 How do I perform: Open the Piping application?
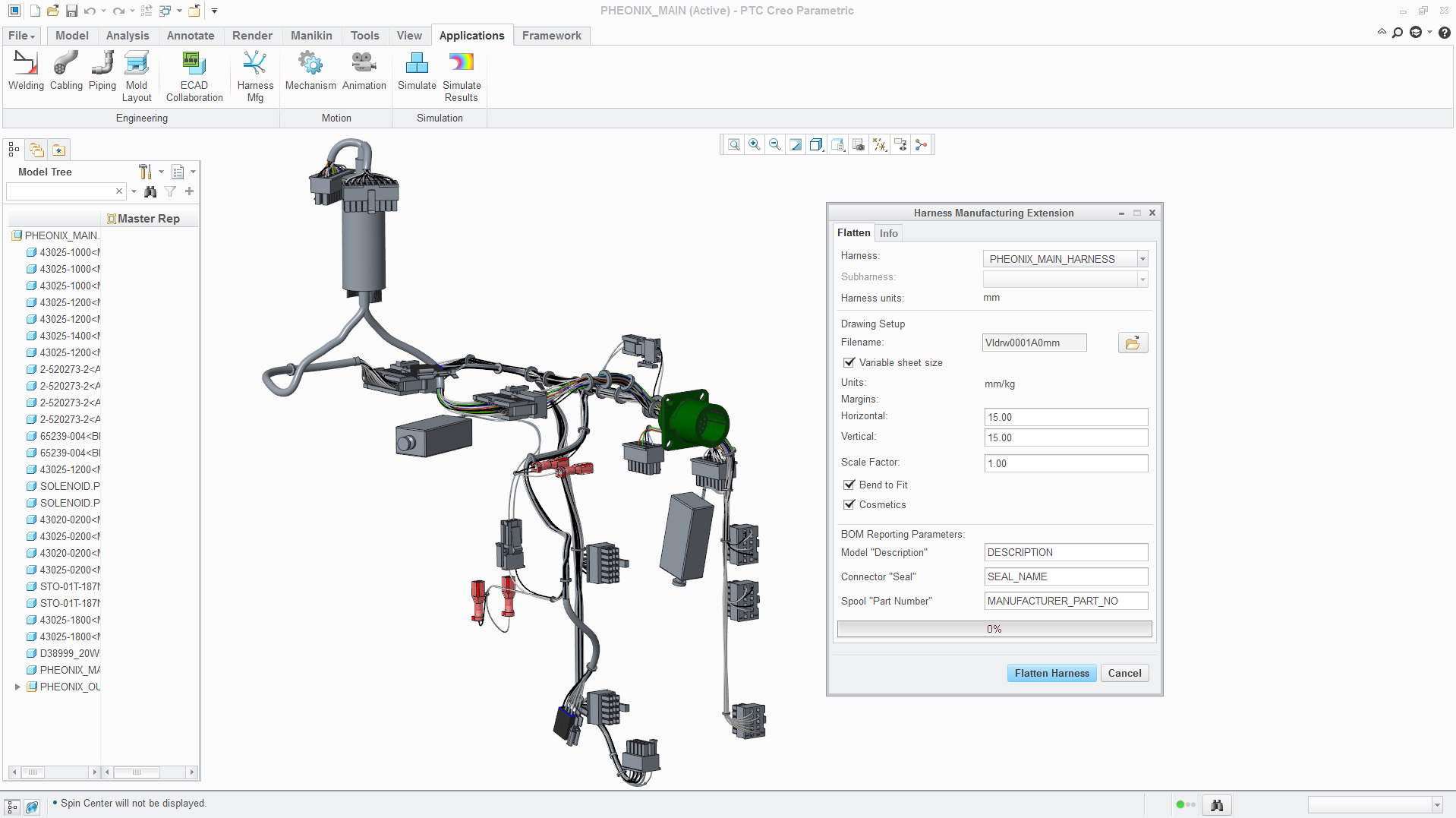click(102, 72)
